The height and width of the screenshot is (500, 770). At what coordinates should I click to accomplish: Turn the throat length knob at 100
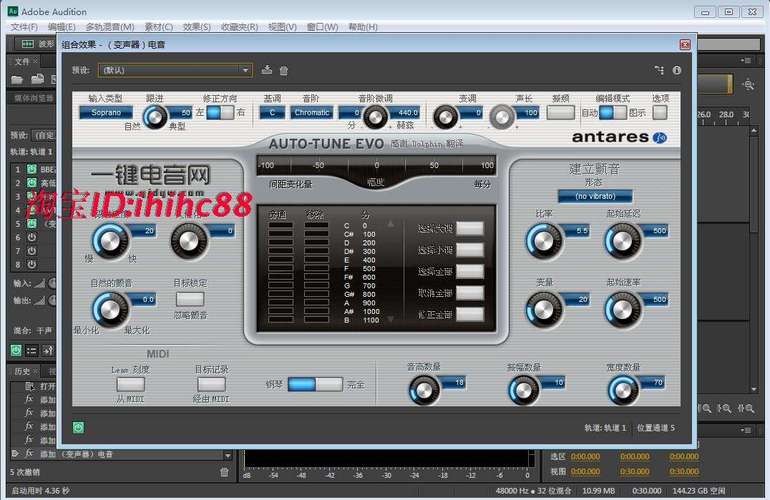502,118
